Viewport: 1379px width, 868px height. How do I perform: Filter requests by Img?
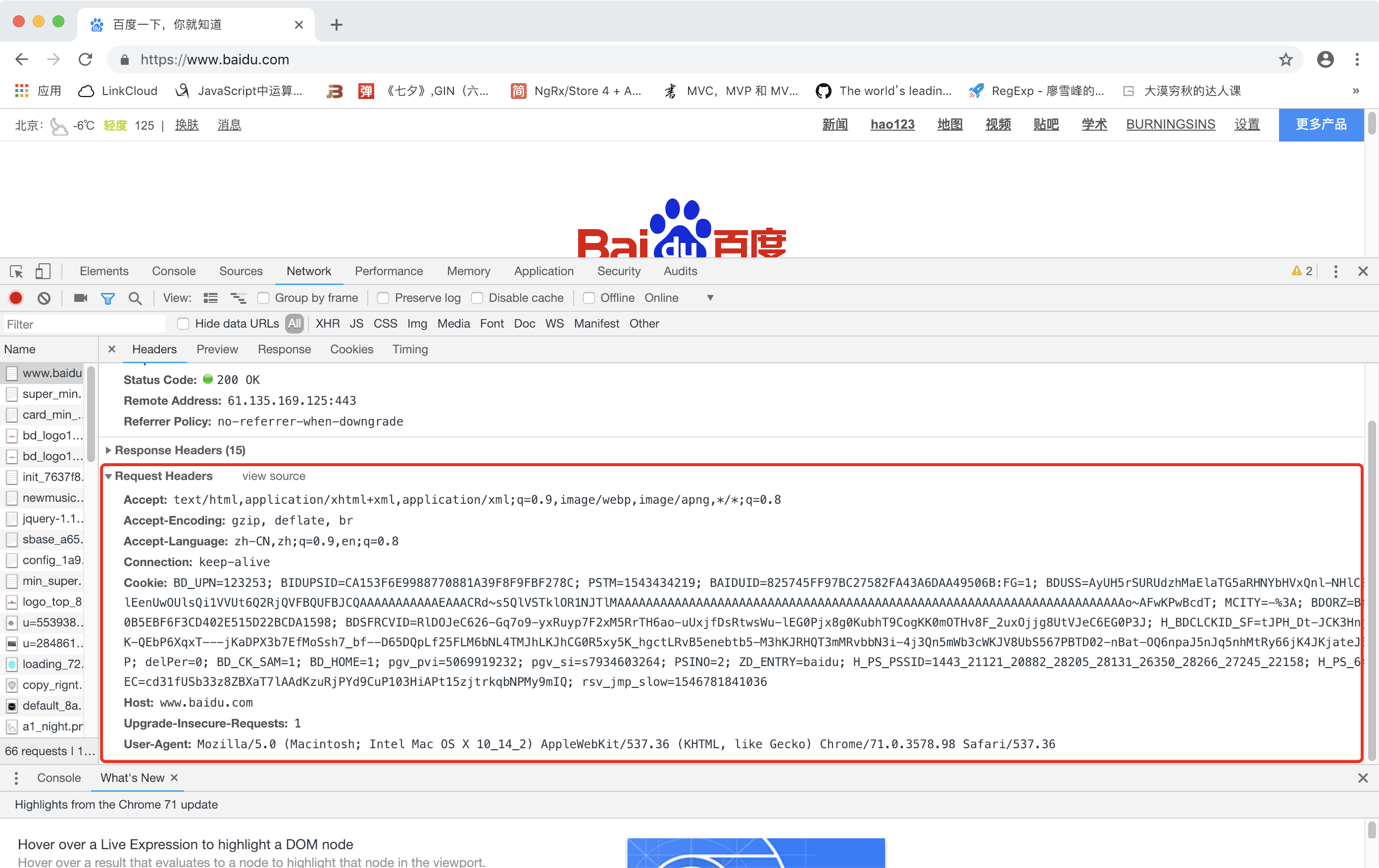[417, 324]
